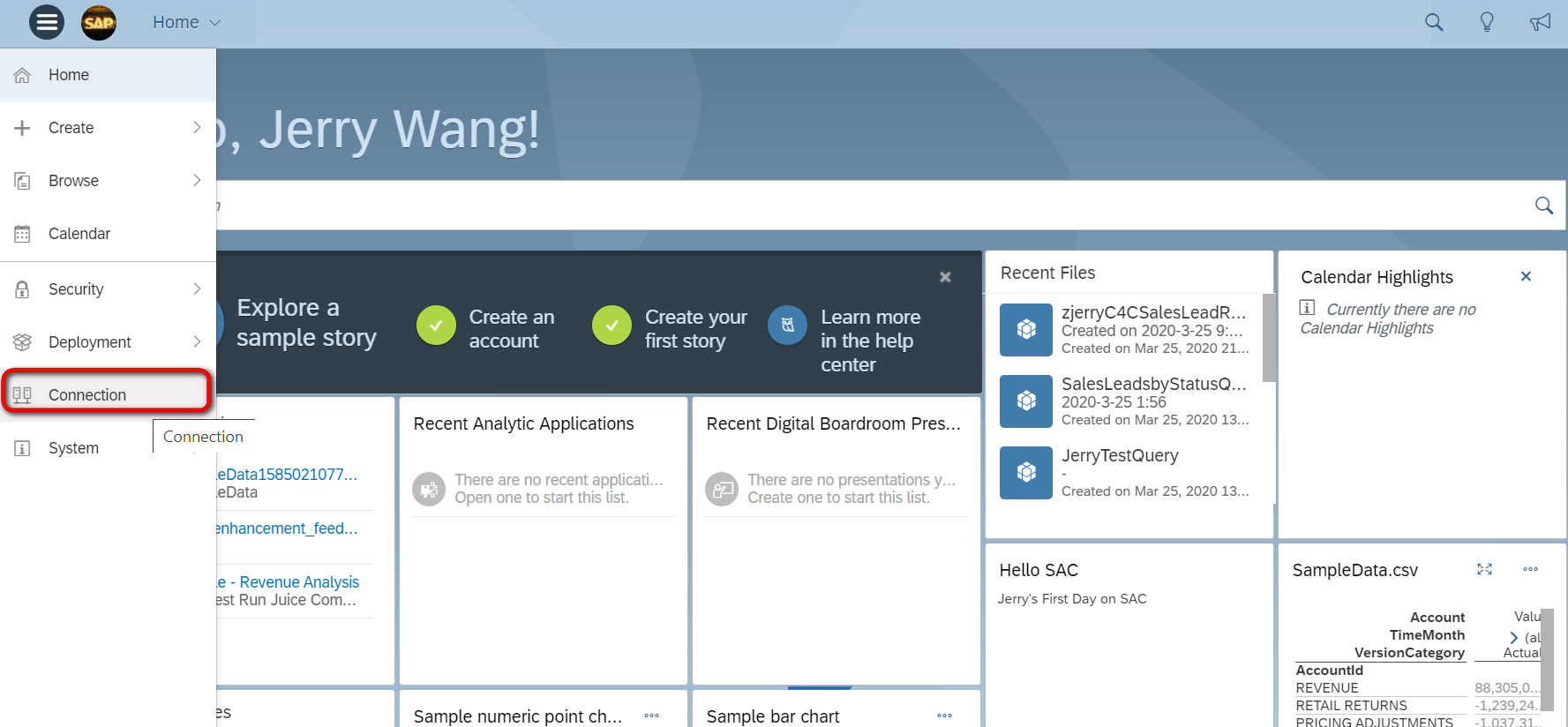The height and width of the screenshot is (727, 1568).
Task: Expand the (all) TimeMonth chevron in table
Action: pyautogui.click(x=1514, y=637)
